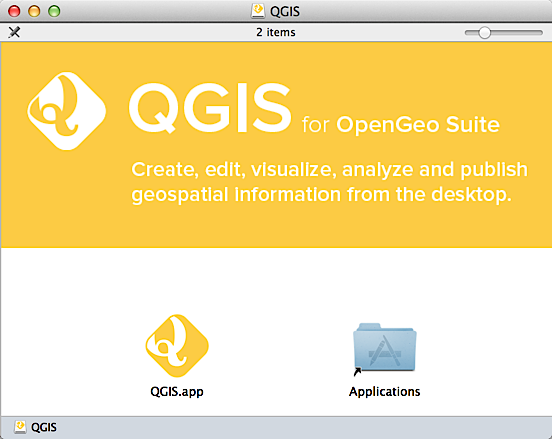Minimize the QGIS window with yellow button
The height and width of the screenshot is (439, 552).
34,11
